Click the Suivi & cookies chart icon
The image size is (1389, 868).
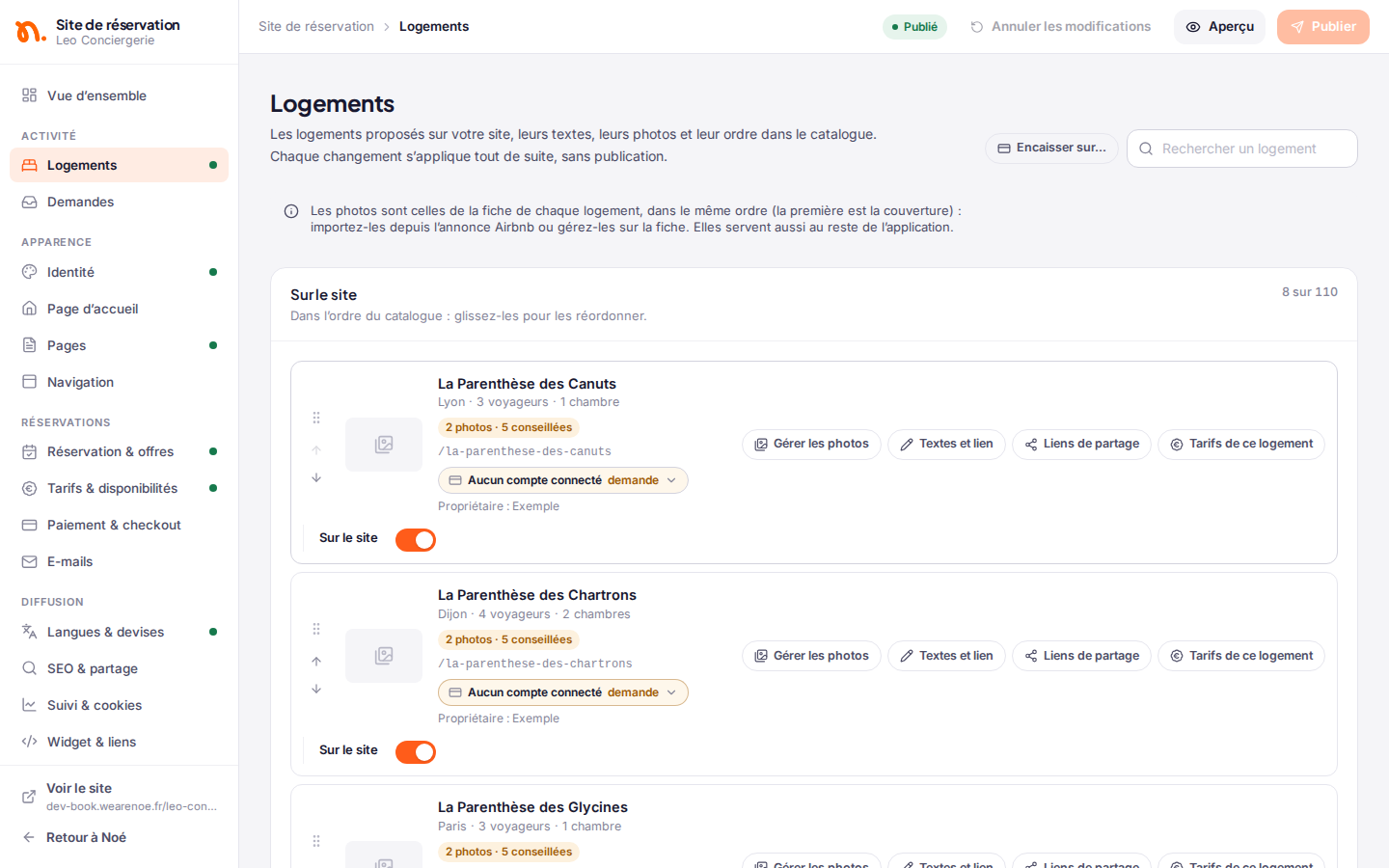[30, 705]
